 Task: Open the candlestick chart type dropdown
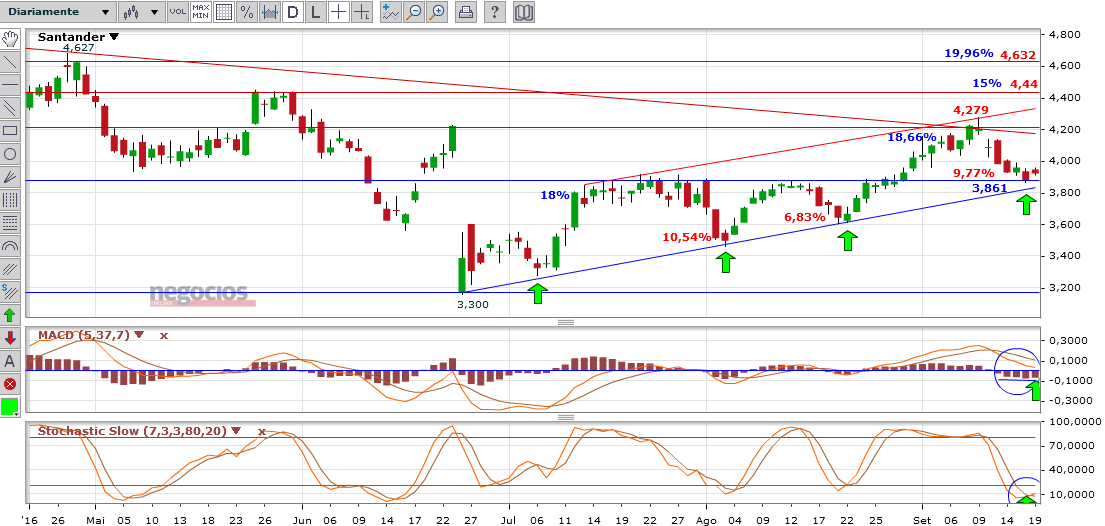point(141,12)
